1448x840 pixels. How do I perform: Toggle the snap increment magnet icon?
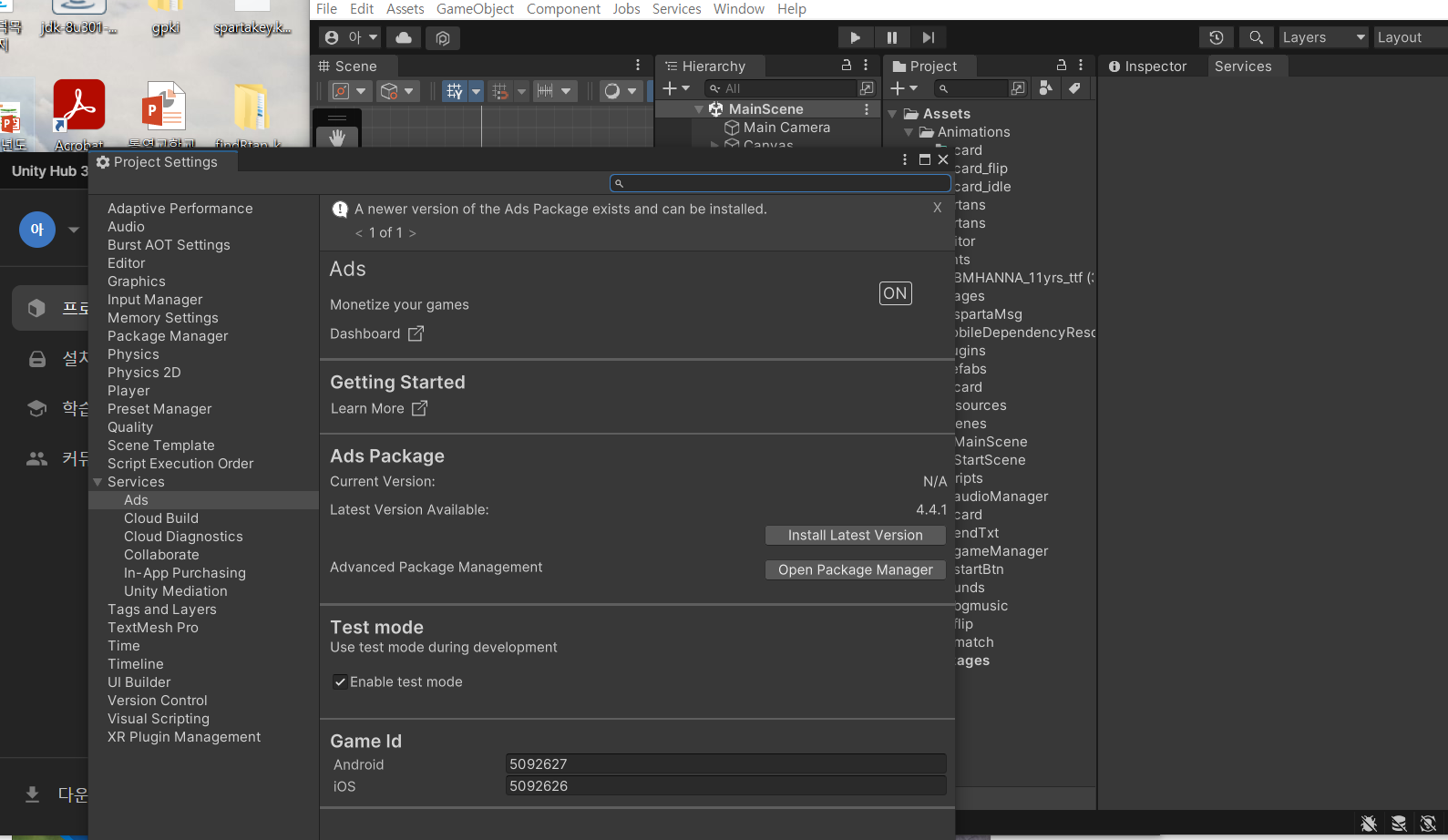(x=499, y=91)
